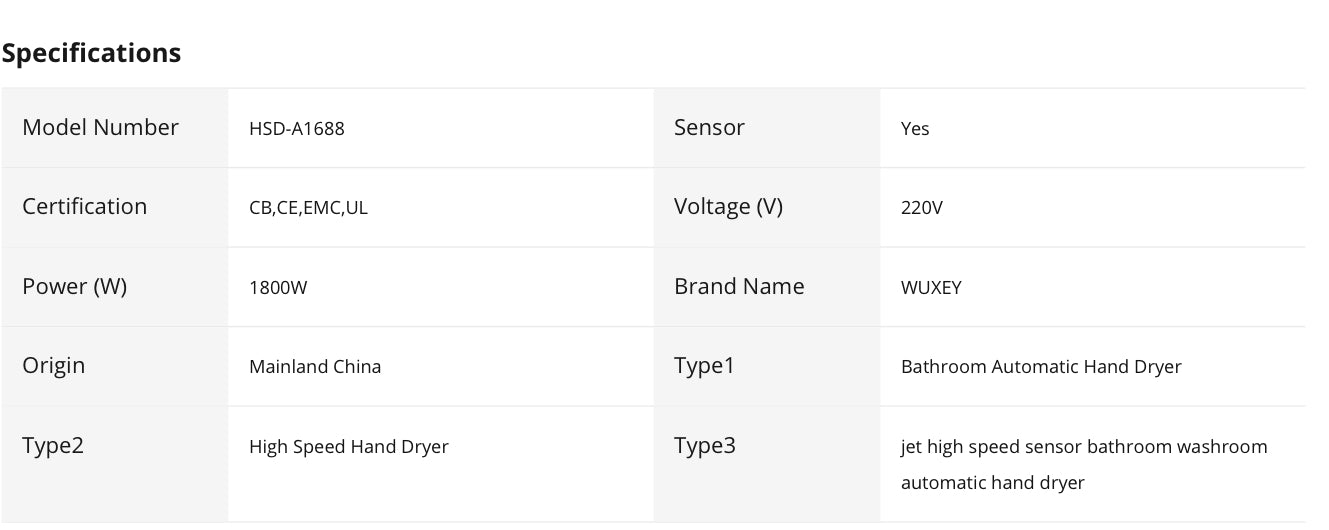Select High Speed Hand Dryer value
Screen dimensions: 1329x530
click(349, 447)
